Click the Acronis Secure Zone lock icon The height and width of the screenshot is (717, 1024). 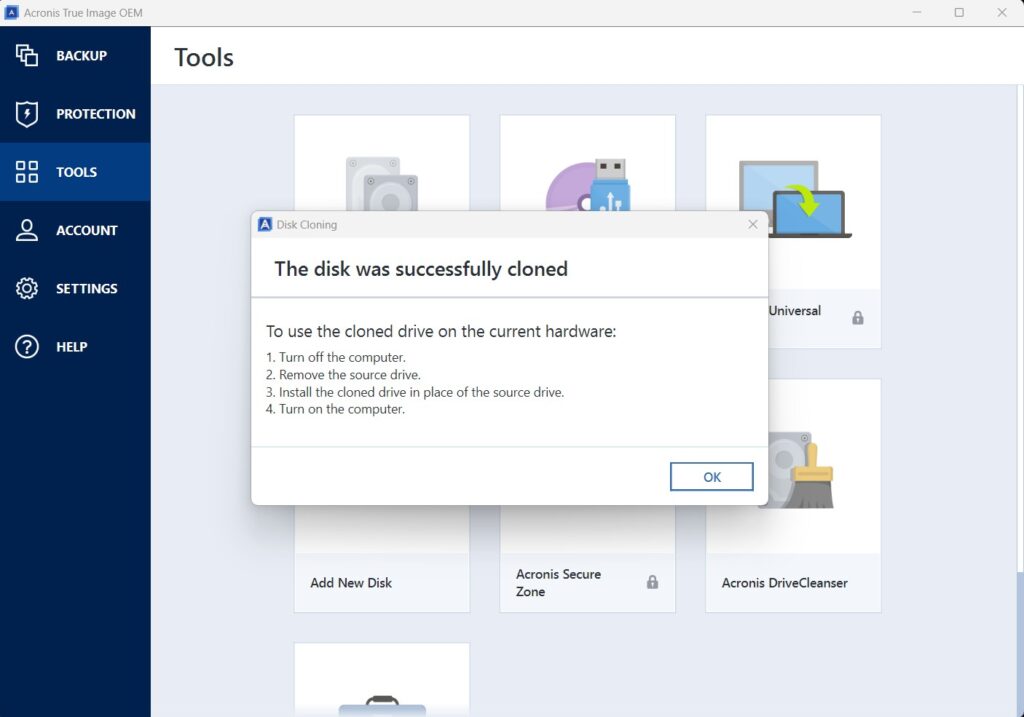coord(652,582)
